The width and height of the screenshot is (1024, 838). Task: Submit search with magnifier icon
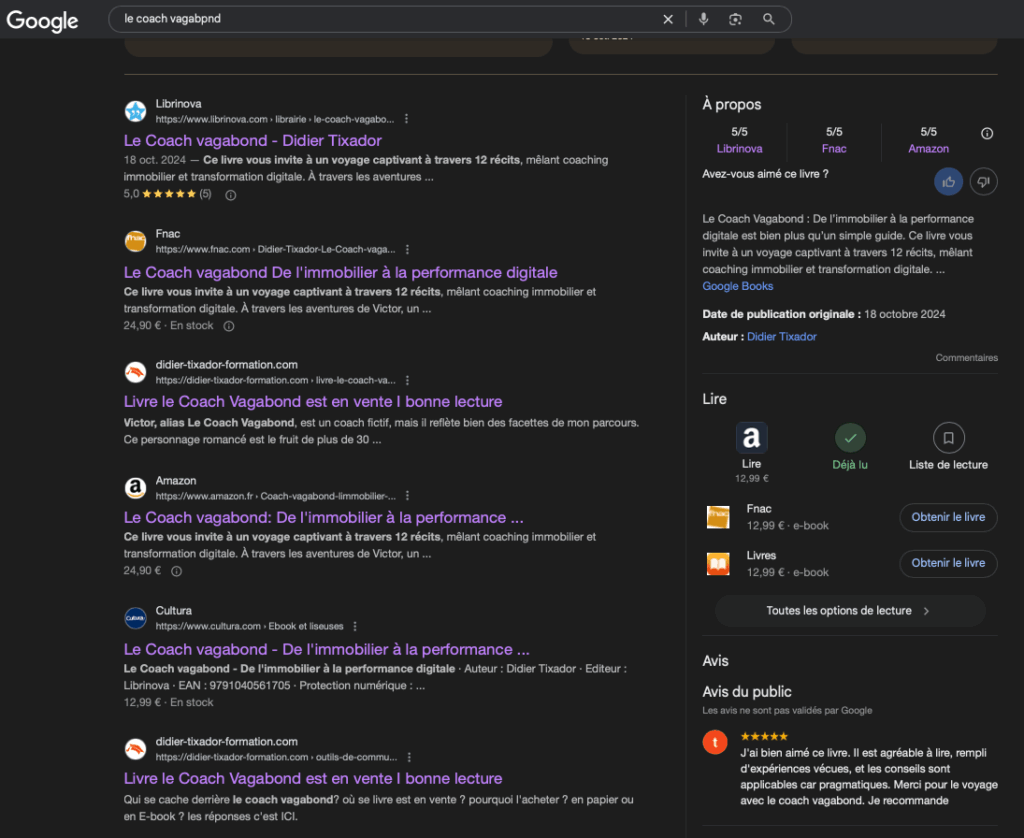click(769, 19)
